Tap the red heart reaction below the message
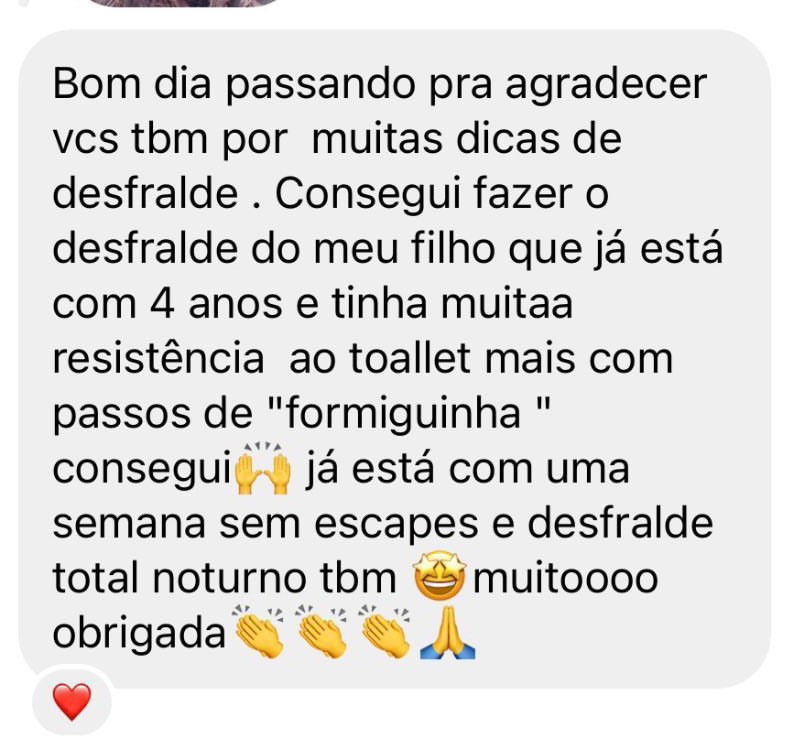 72,702
